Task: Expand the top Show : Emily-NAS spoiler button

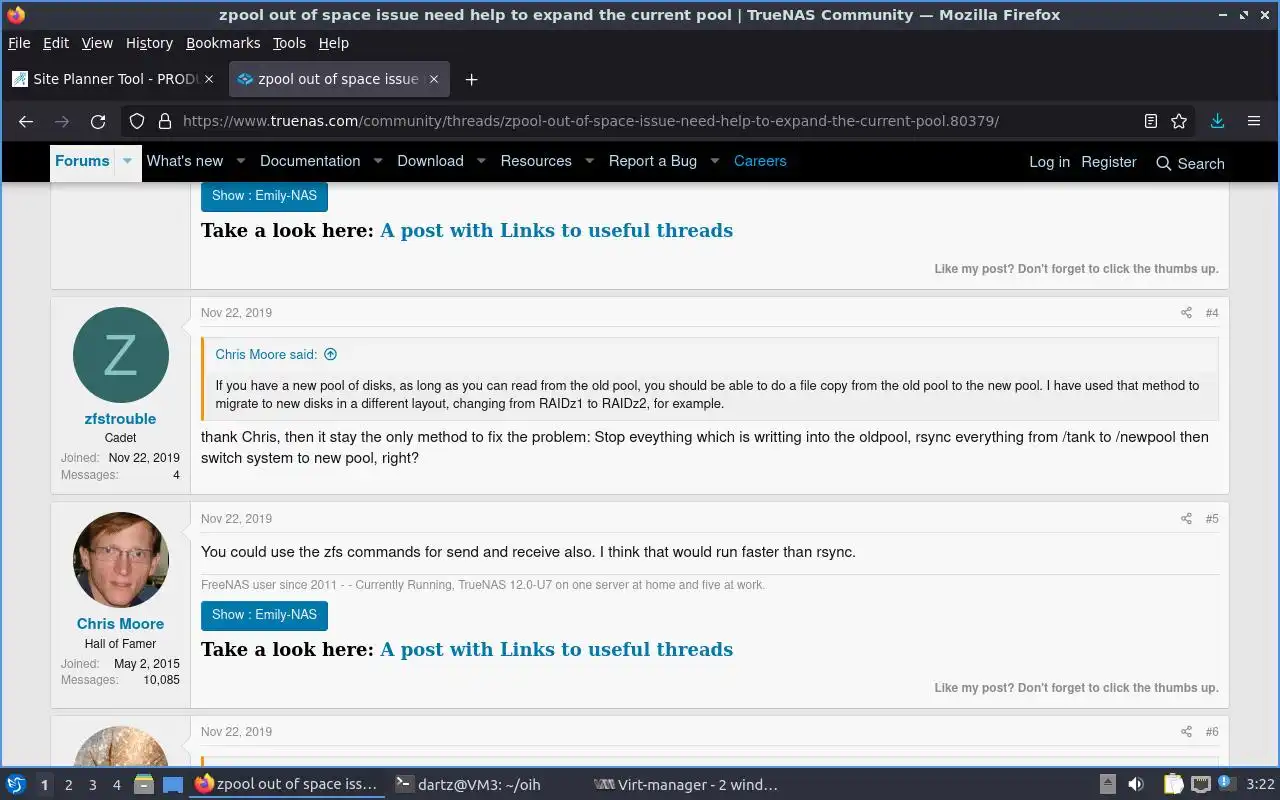Action: click(x=264, y=196)
